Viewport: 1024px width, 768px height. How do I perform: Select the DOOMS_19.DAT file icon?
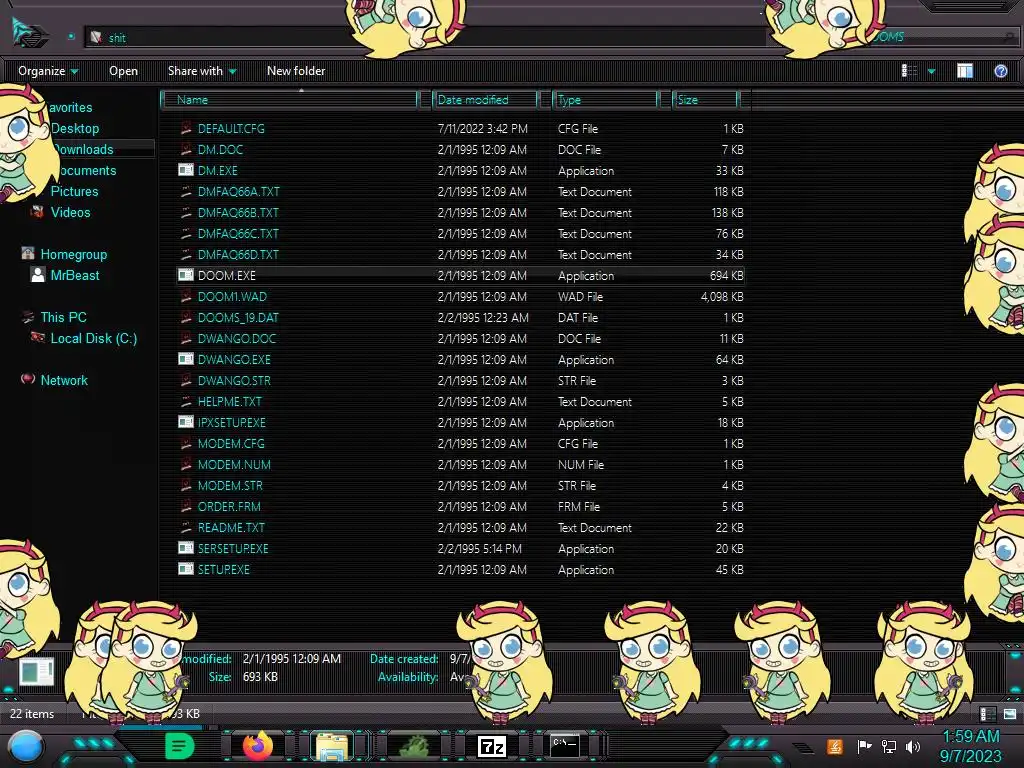186,317
